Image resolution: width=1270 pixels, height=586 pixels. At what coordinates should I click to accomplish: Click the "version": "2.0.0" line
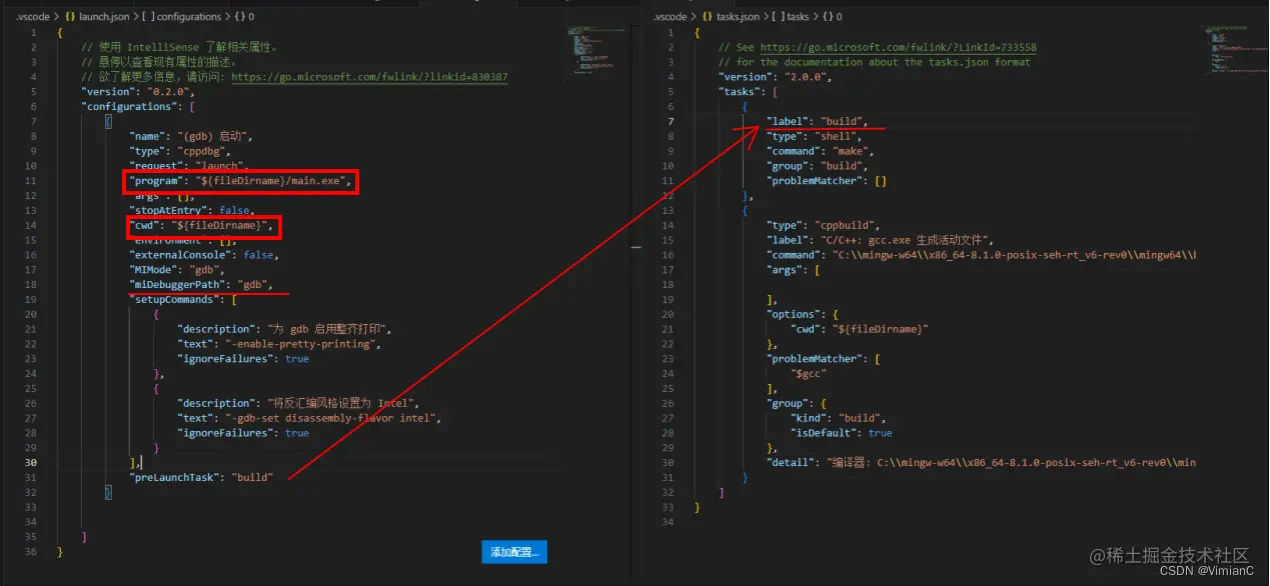775,77
